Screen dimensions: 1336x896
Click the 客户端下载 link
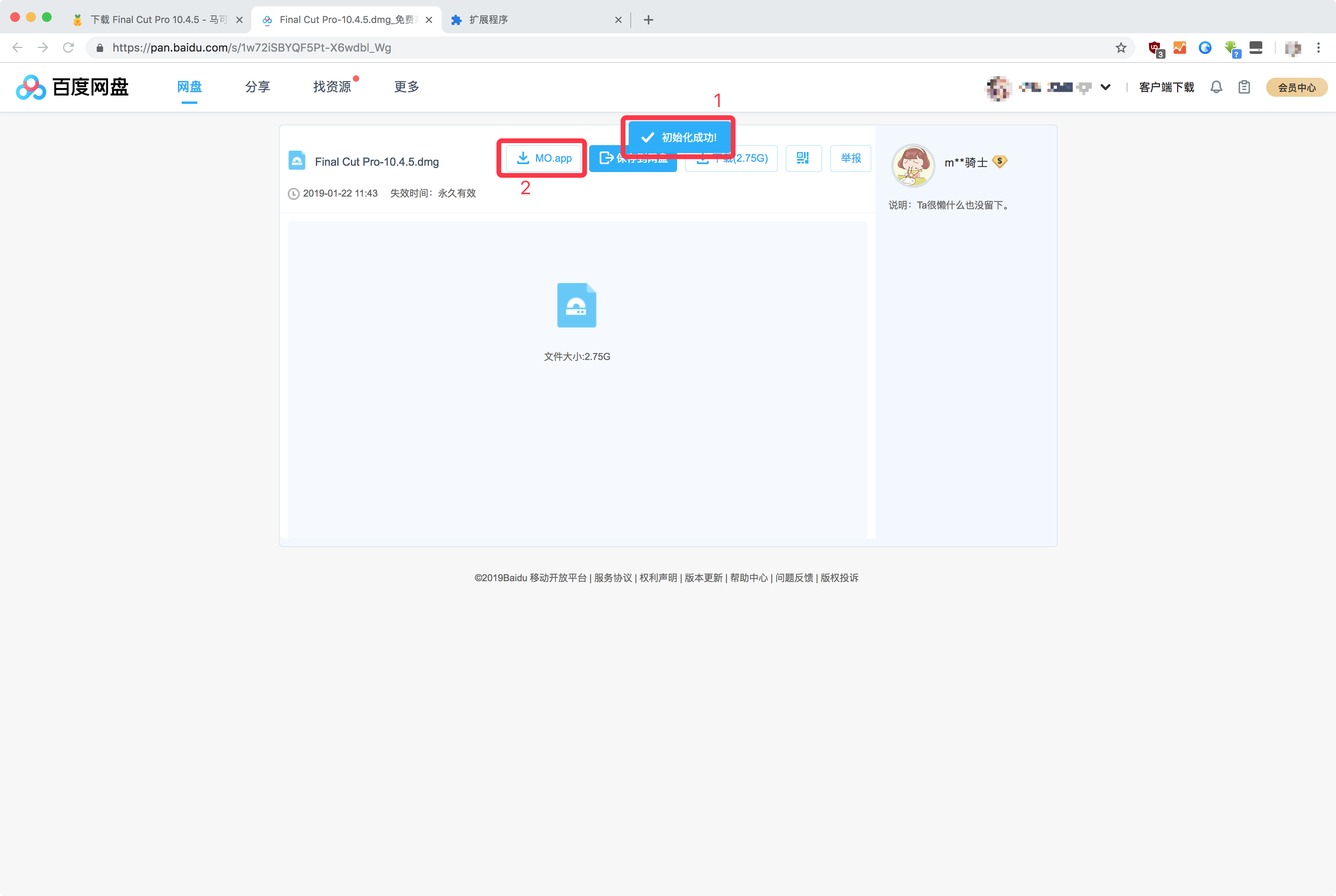pyautogui.click(x=1166, y=88)
